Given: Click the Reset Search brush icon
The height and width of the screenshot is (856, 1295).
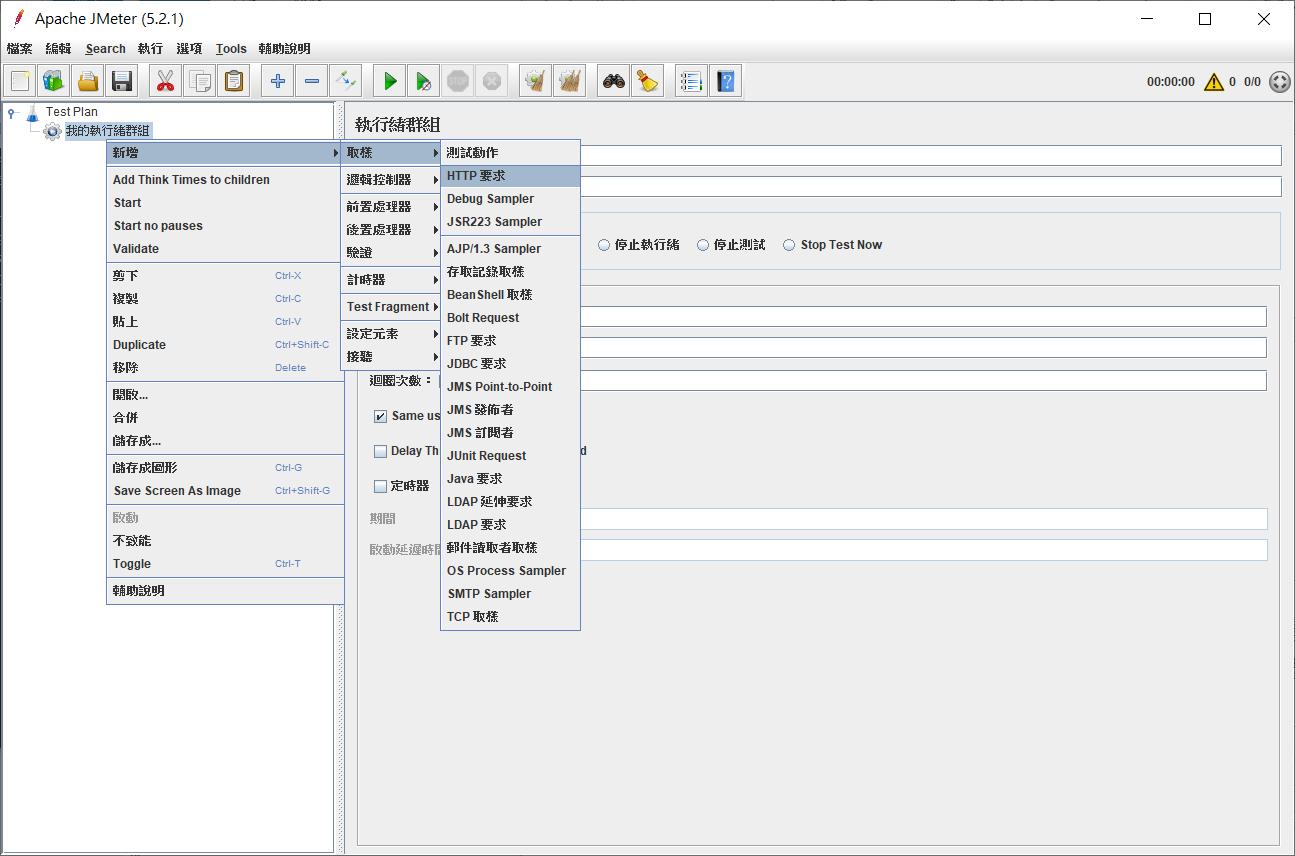Looking at the screenshot, I should (x=648, y=81).
